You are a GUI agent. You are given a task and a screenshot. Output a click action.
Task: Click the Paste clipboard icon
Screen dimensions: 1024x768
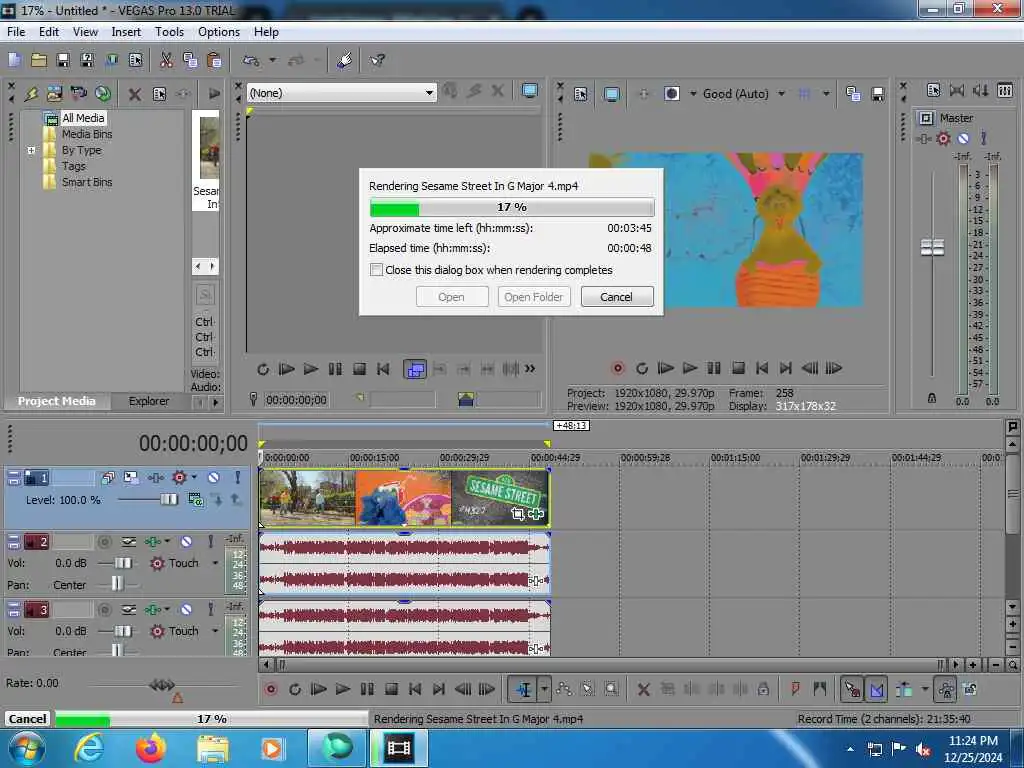214,60
